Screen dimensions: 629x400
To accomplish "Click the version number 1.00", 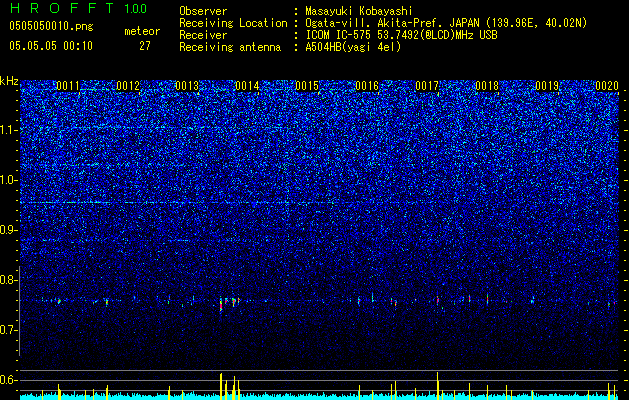I will 136,8.
